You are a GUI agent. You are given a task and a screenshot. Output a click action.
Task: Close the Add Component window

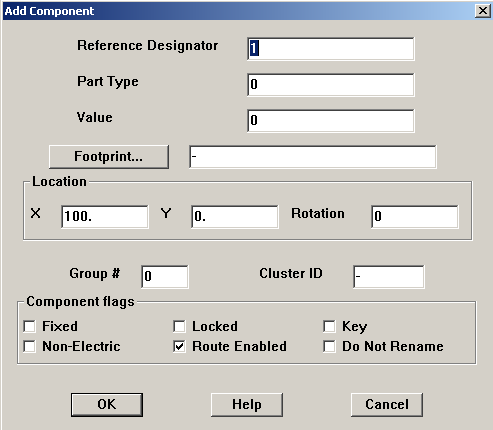(482, 11)
